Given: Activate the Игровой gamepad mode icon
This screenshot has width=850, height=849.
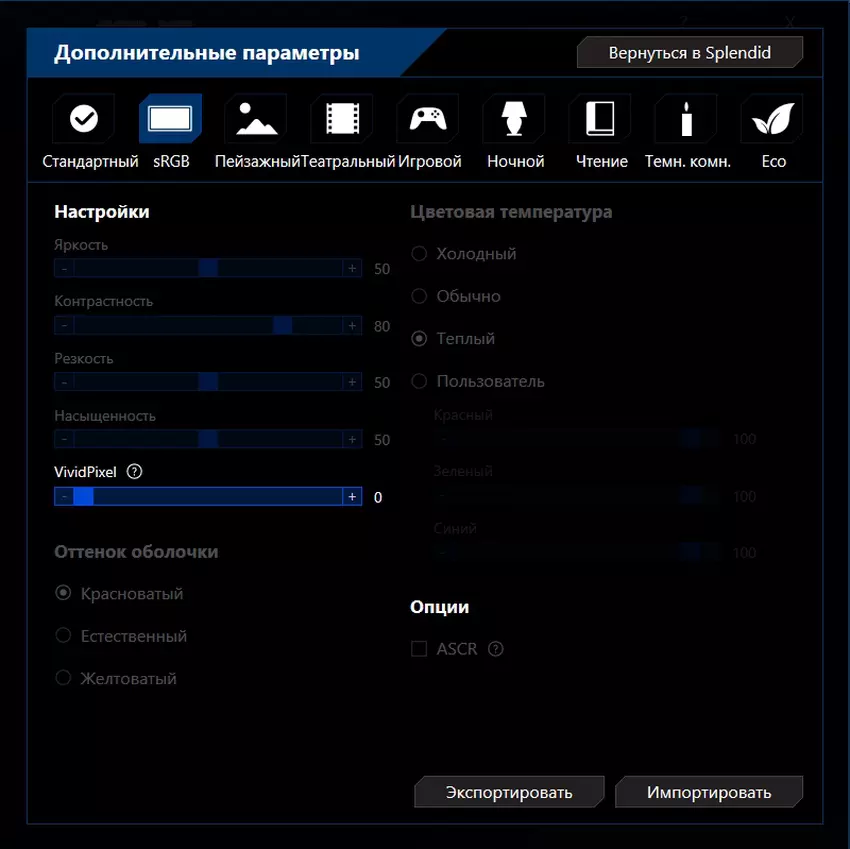Looking at the screenshot, I should (429, 120).
